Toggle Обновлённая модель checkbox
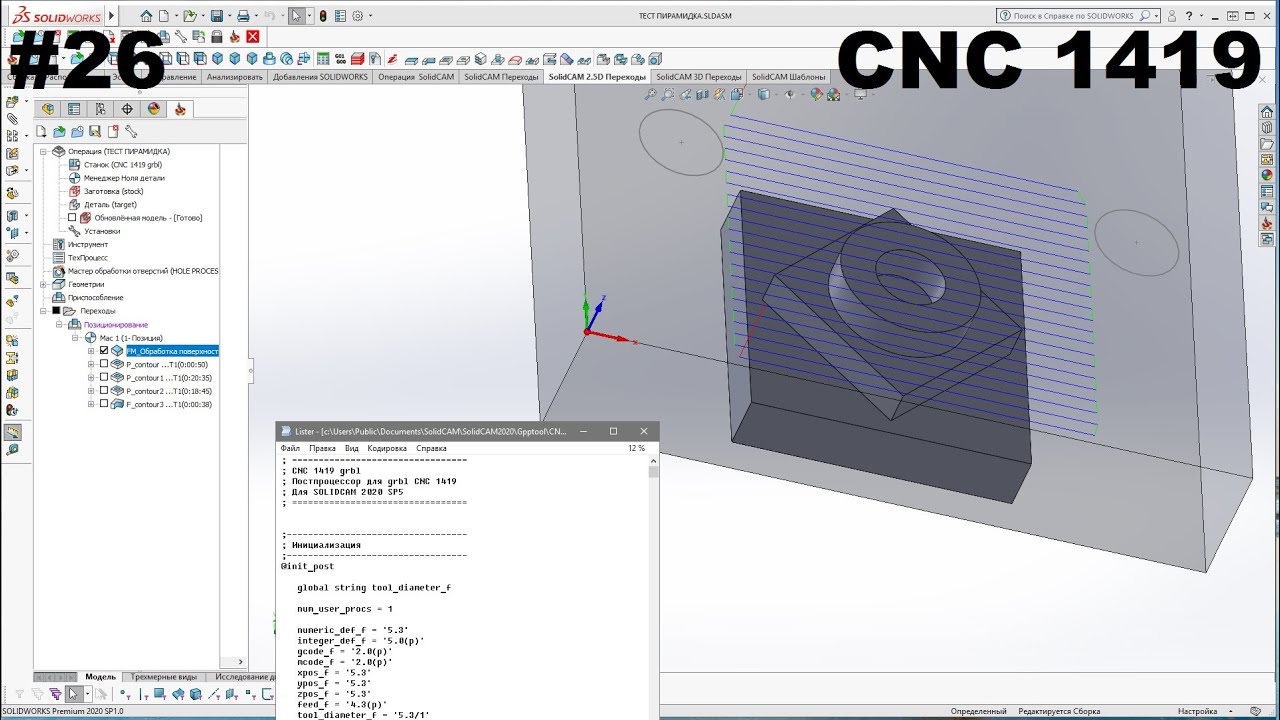Image resolution: width=1280 pixels, height=720 pixels. click(72, 218)
